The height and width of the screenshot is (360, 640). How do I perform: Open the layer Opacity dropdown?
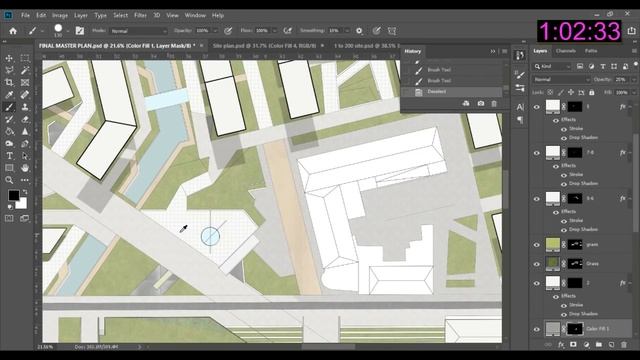tap(633, 80)
